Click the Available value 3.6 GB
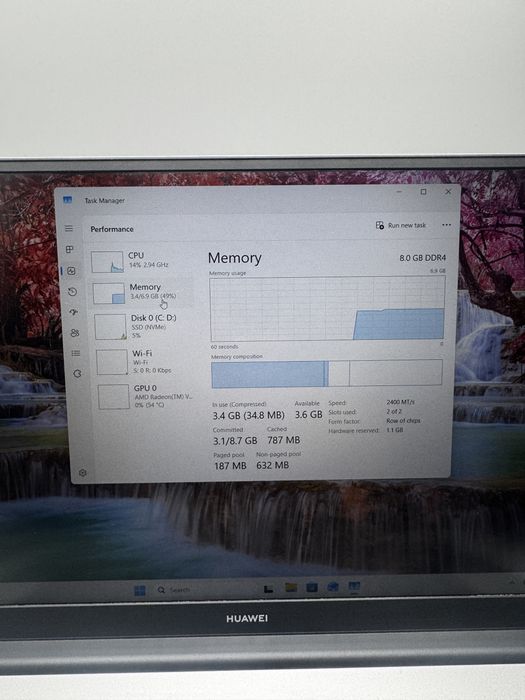The width and height of the screenshot is (525, 700). 308,415
